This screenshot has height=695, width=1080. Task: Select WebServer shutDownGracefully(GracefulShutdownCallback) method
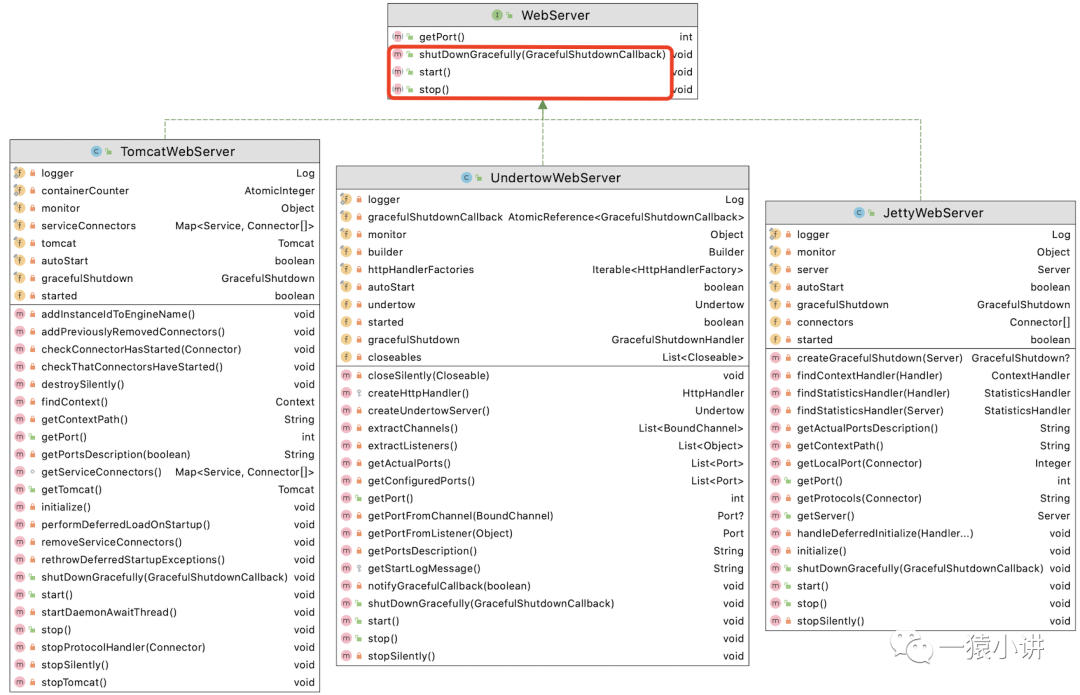(543, 54)
